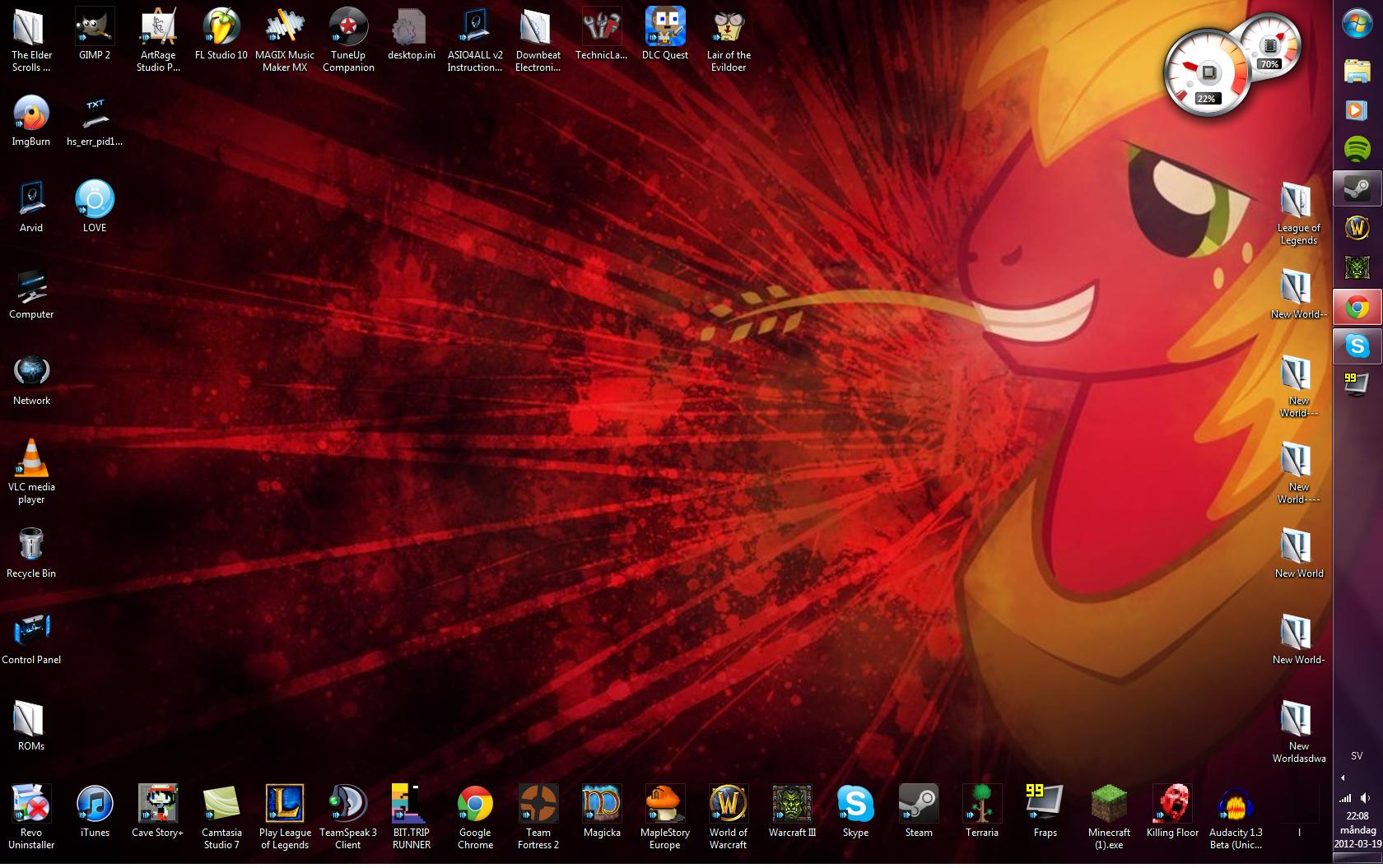Open Warcraft III taskbar icon
1383x868 pixels.
click(1357, 268)
